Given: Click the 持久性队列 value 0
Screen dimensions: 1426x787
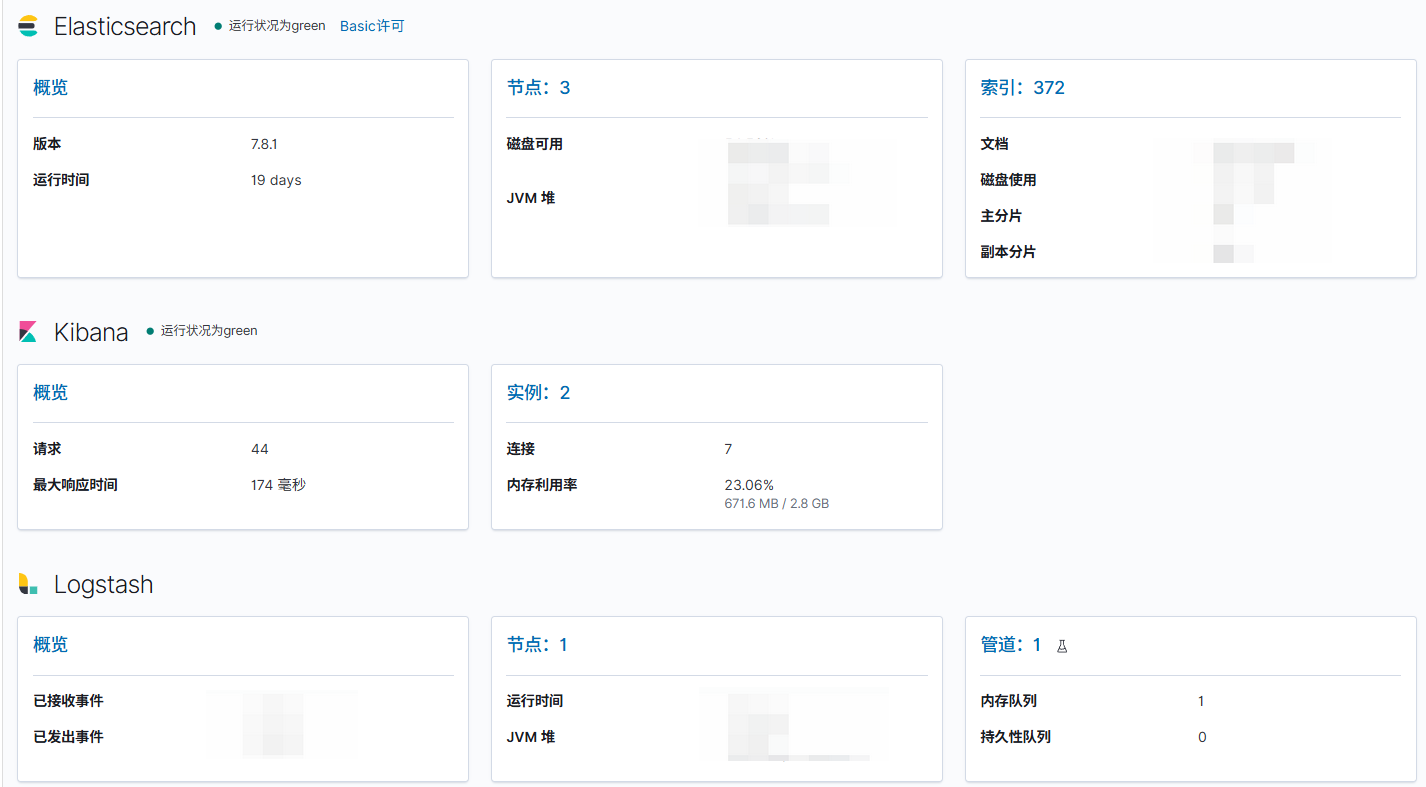Looking at the screenshot, I should (1202, 737).
